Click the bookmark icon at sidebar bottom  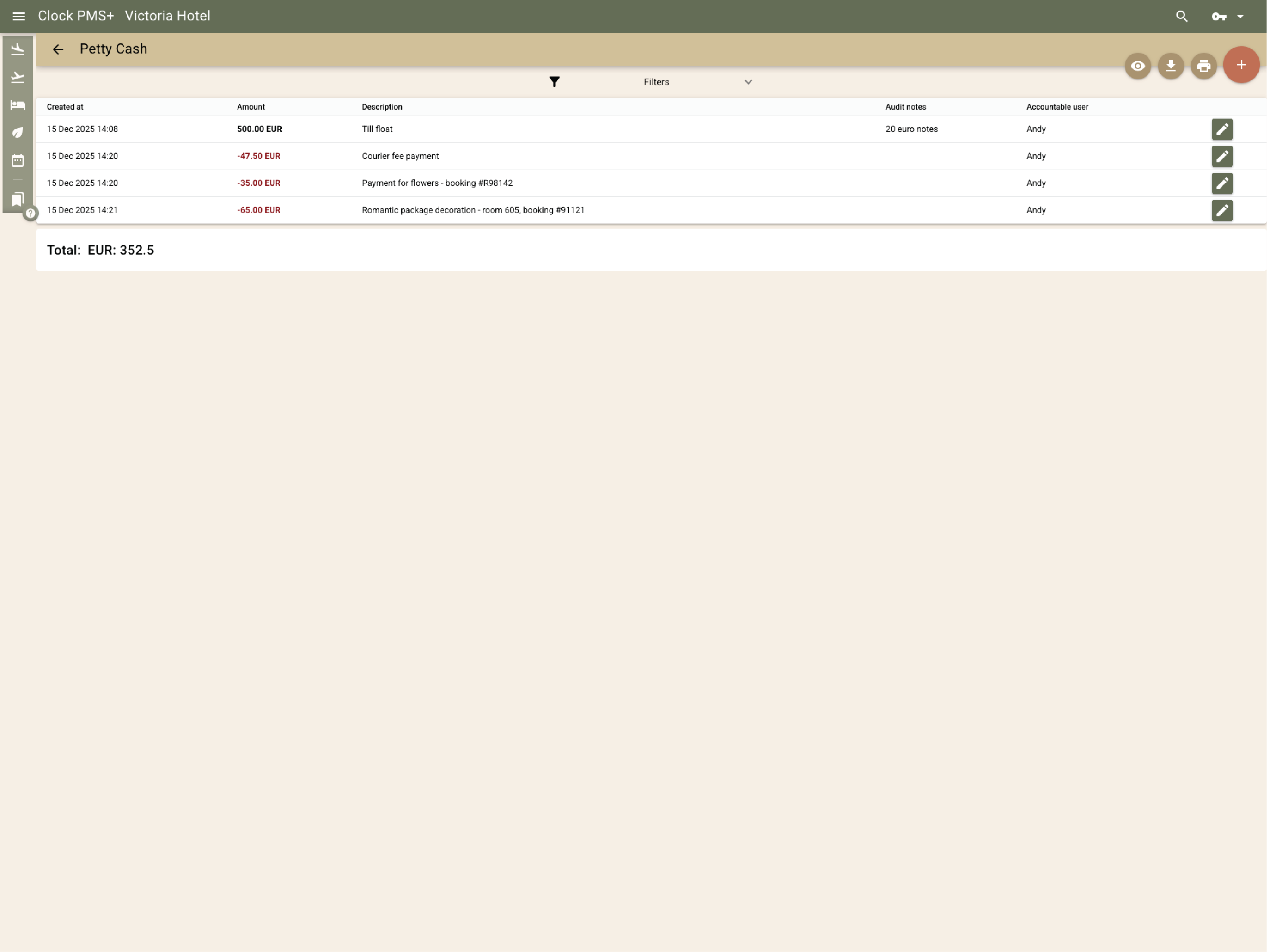click(17, 199)
